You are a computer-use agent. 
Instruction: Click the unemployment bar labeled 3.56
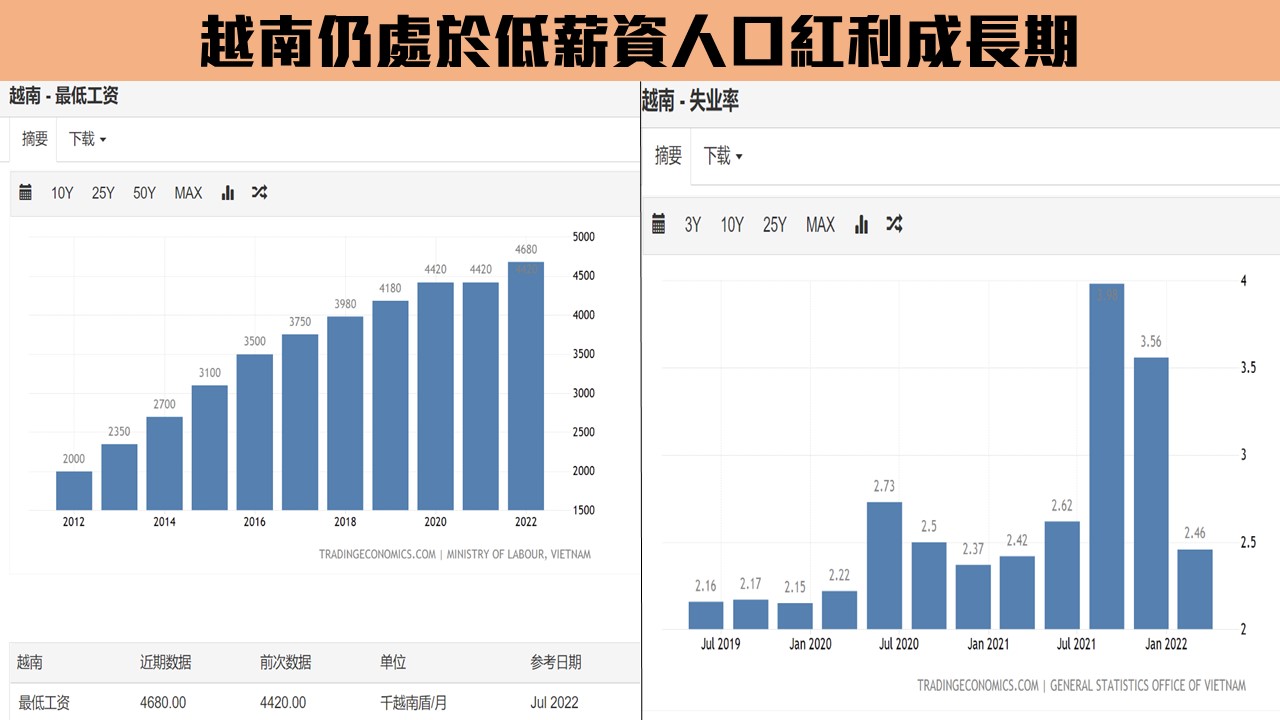pos(1151,492)
